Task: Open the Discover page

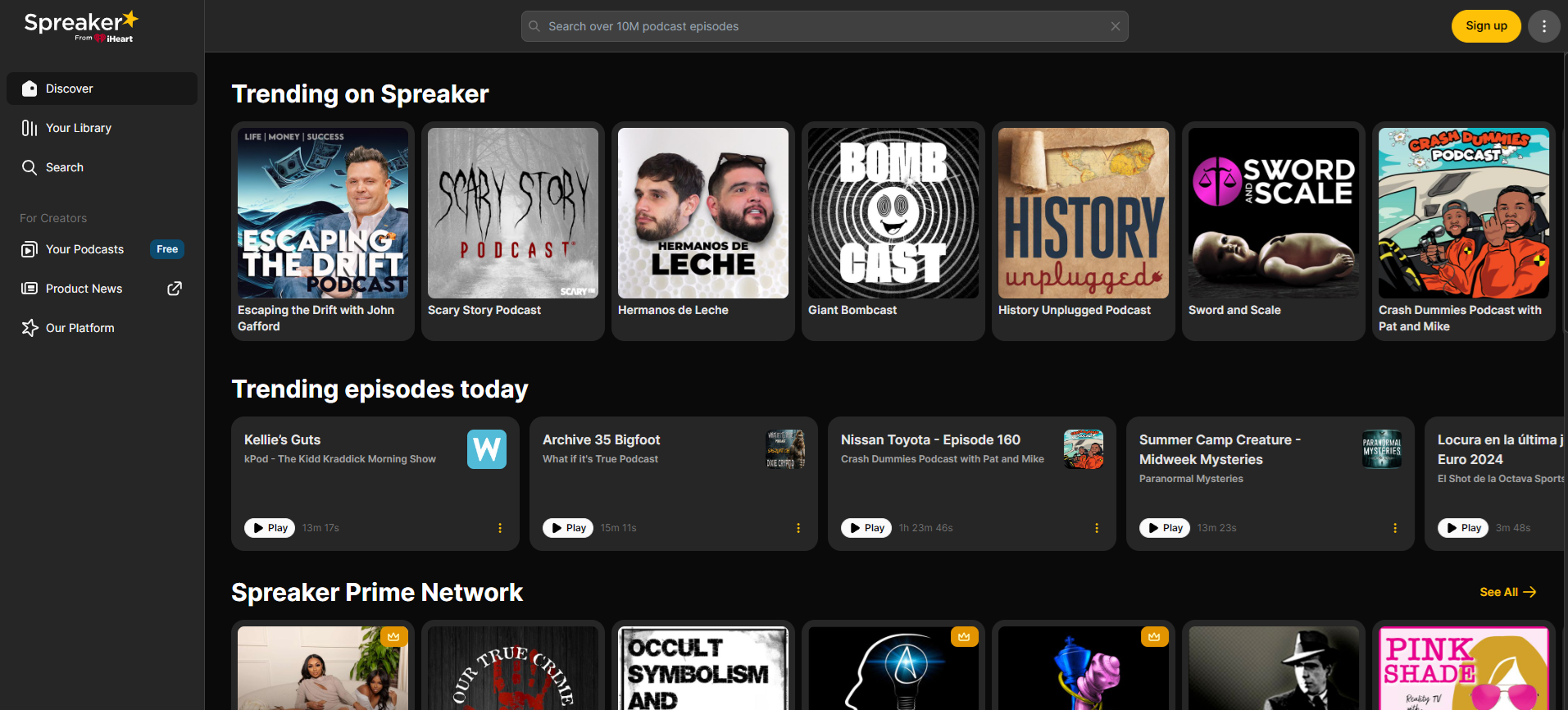Action: click(x=102, y=89)
